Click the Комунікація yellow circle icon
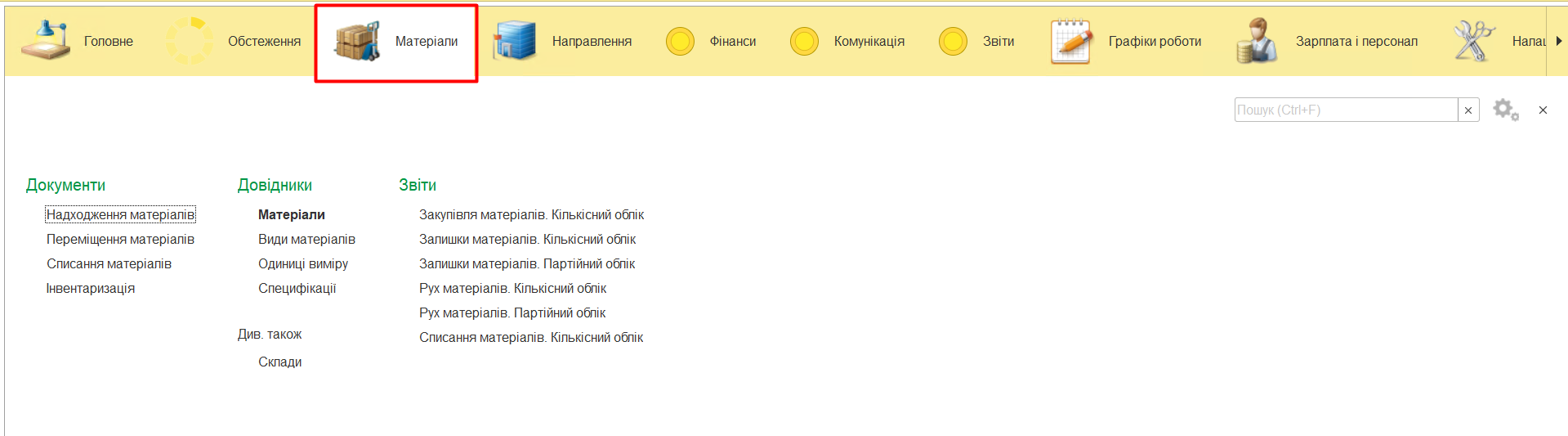 pos(804,41)
